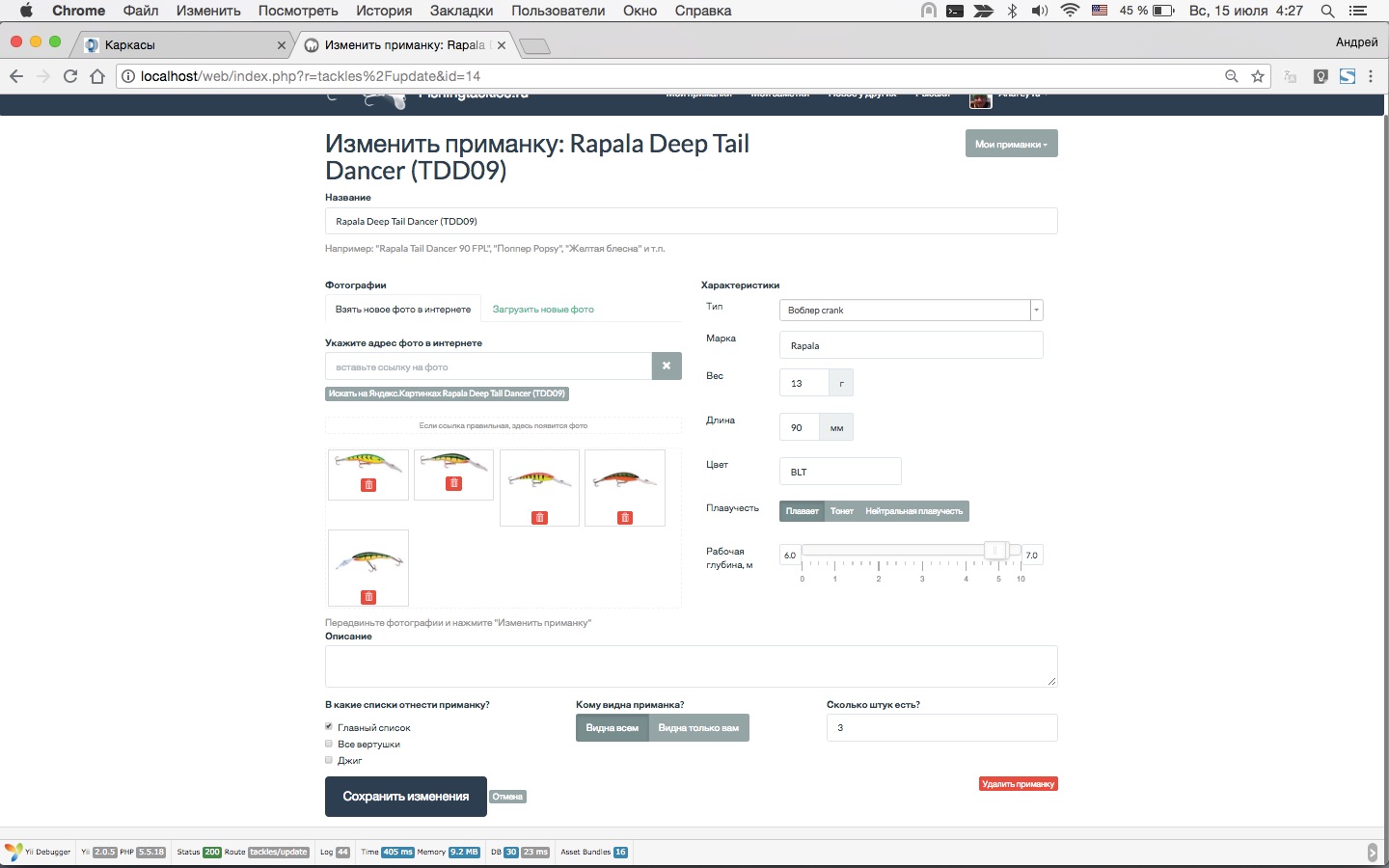Reload the page in Chrome

tap(70, 76)
